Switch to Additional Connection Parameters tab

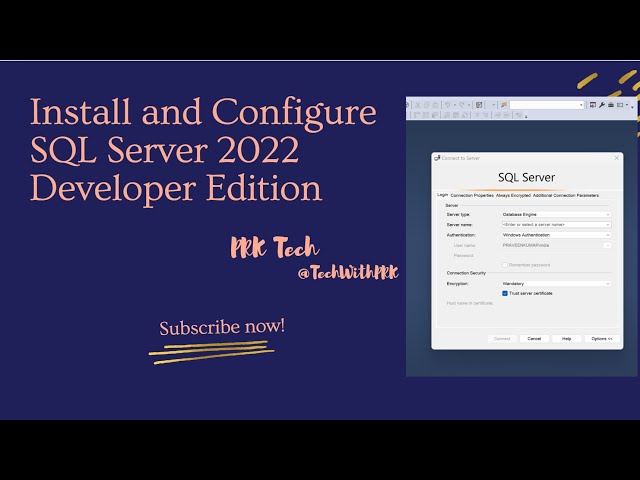point(566,196)
